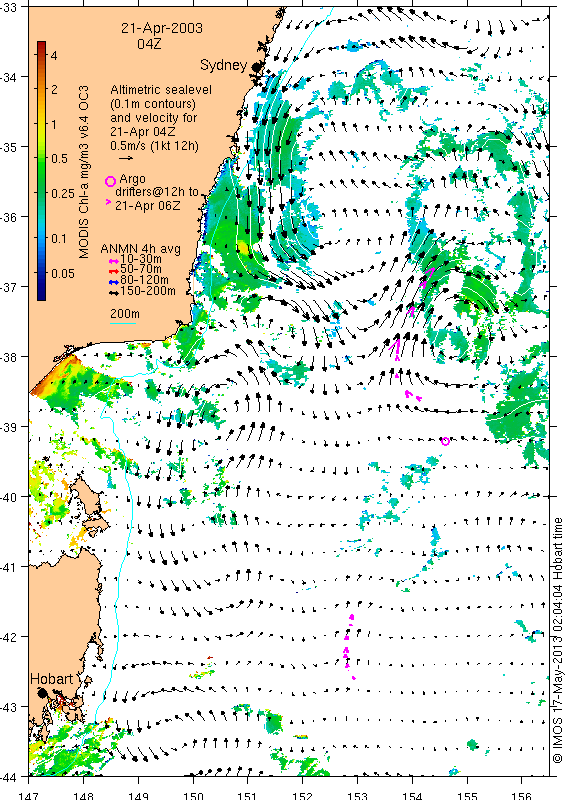
Task: Click the magenta drifter track near 153E, 42S
Action: tap(349, 647)
